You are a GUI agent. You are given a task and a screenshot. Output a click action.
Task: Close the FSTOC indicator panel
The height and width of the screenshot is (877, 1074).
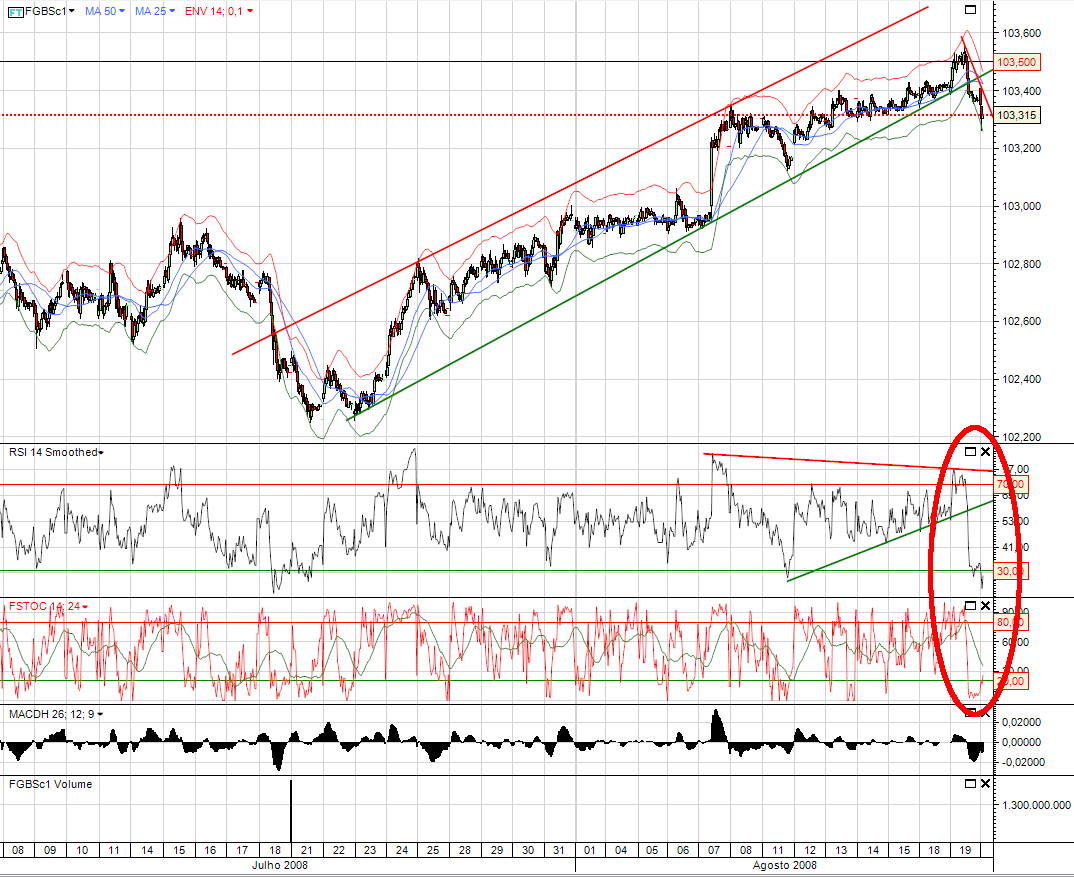pyautogui.click(x=985, y=606)
